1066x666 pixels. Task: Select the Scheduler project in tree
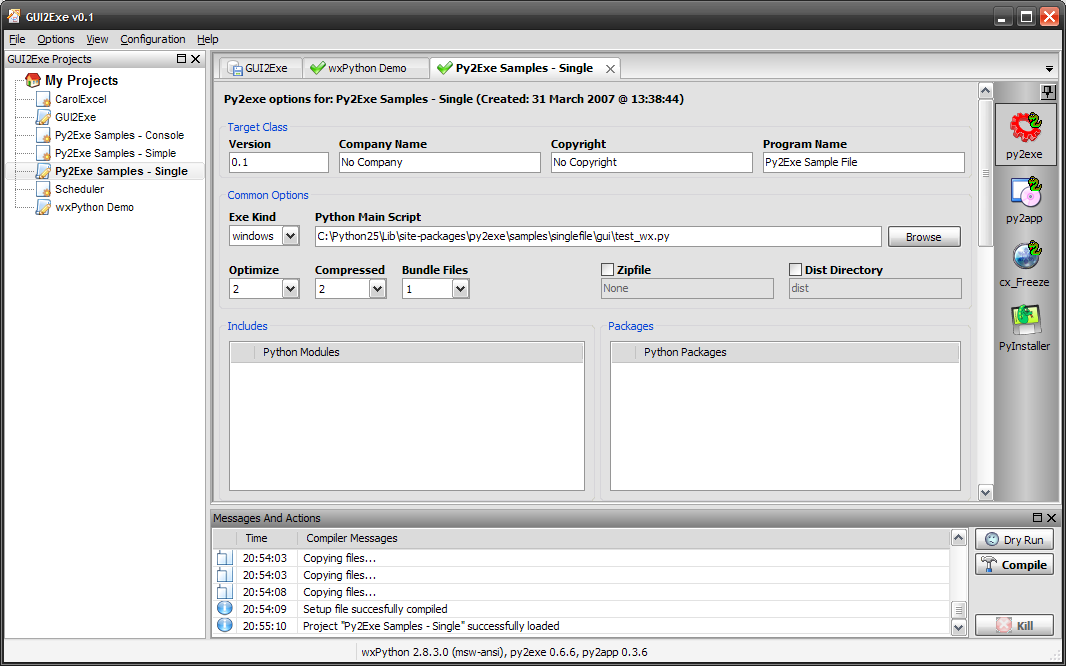pyautogui.click(x=79, y=189)
